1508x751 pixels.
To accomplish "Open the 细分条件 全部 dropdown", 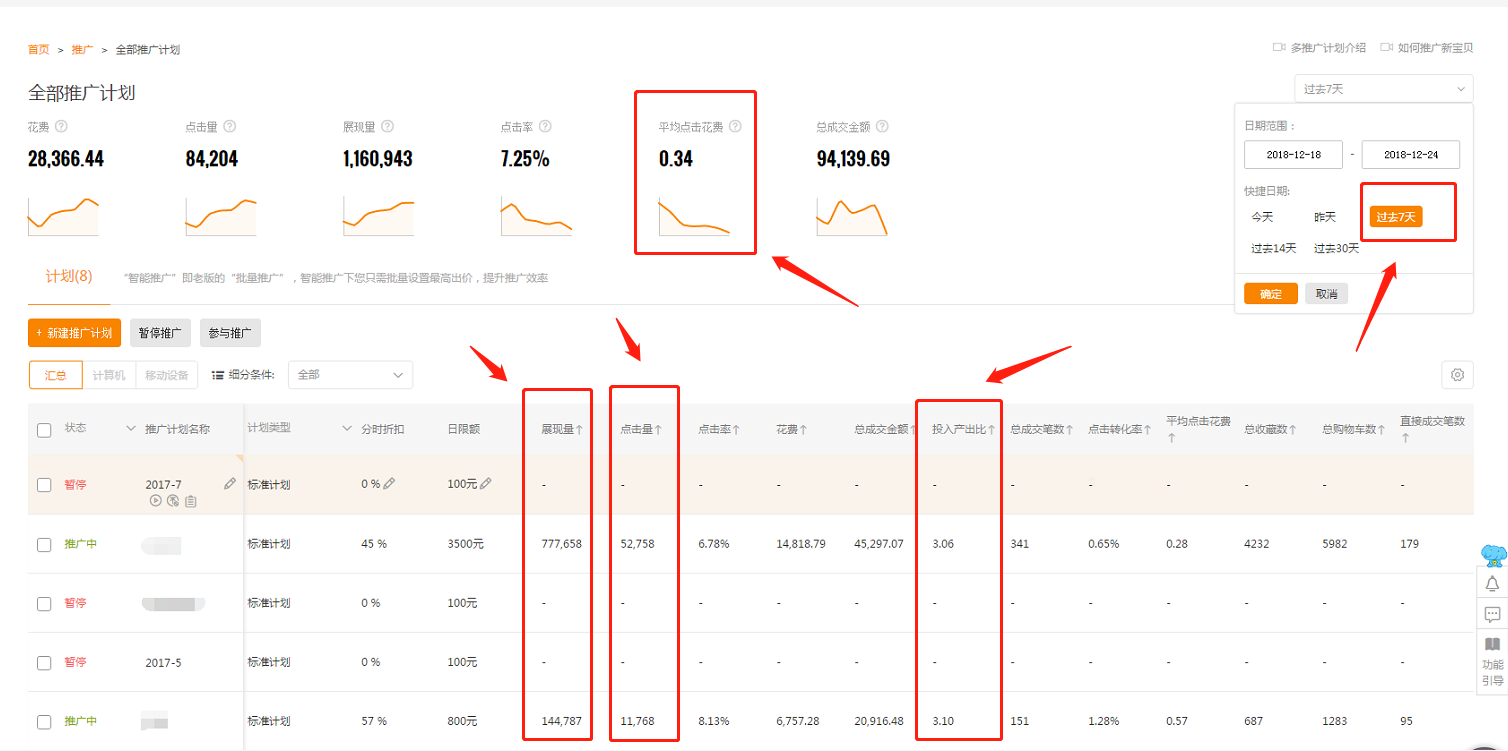I will [350, 375].
